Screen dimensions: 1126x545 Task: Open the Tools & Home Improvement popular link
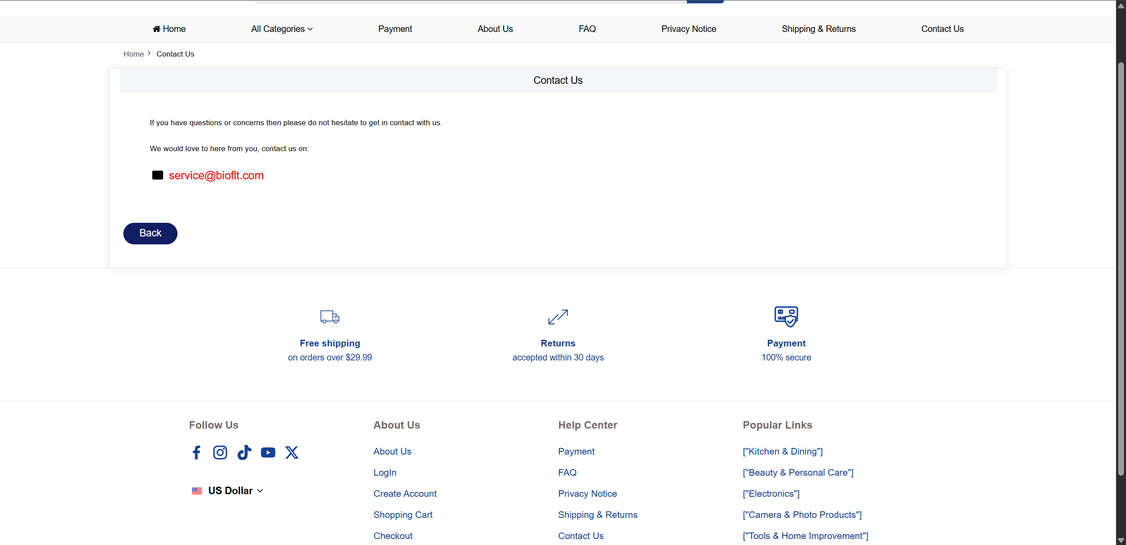coord(806,536)
